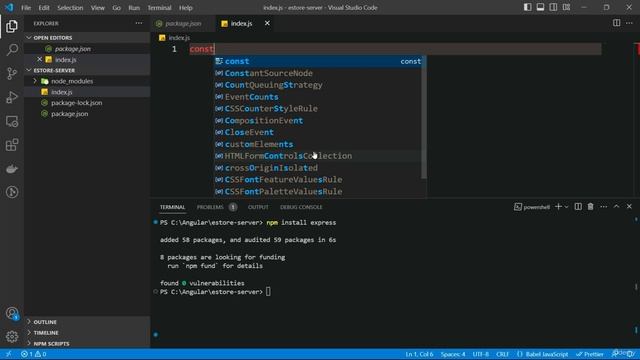Close the index.js editor tab

[x=267, y=23]
